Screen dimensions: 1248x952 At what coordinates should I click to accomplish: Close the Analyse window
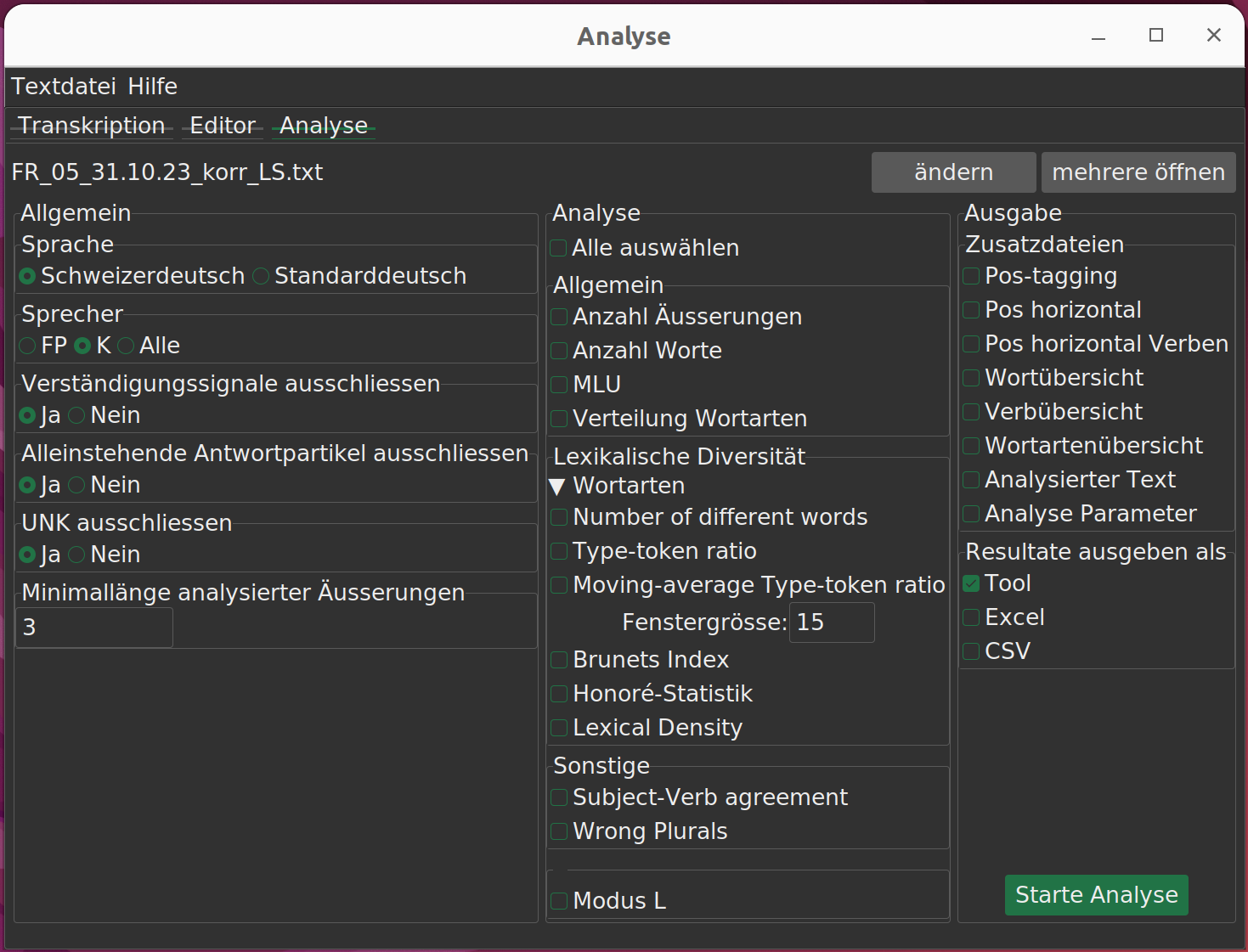pyautogui.click(x=1213, y=36)
